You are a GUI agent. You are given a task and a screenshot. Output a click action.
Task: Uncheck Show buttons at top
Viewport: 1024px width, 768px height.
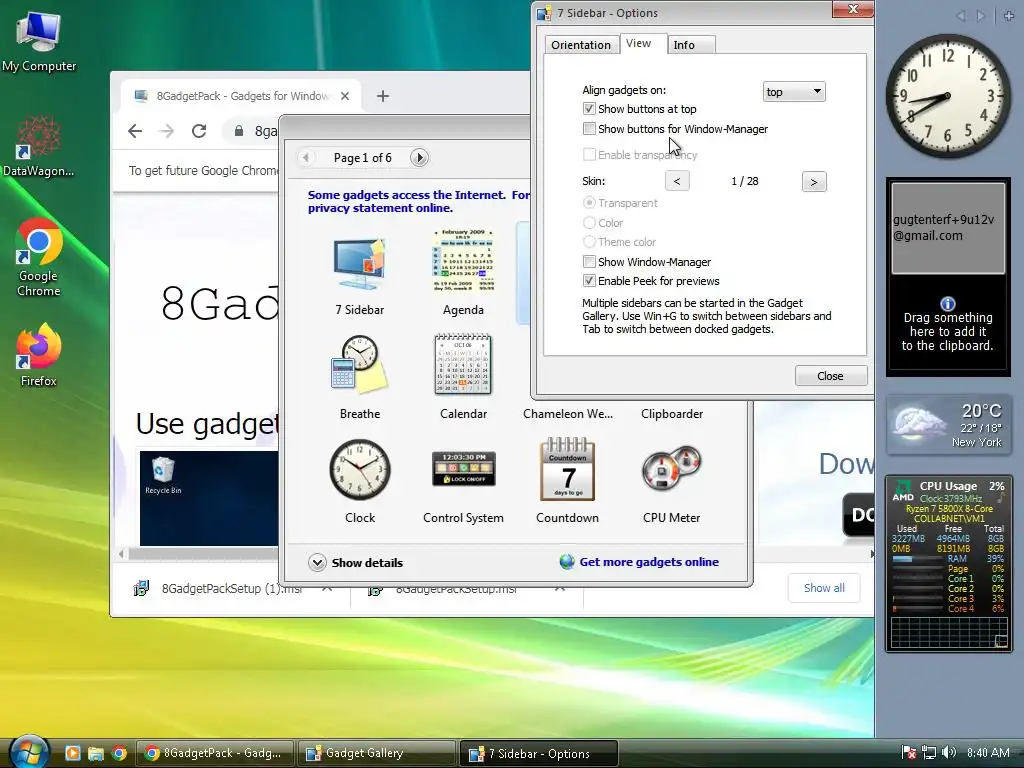589,108
